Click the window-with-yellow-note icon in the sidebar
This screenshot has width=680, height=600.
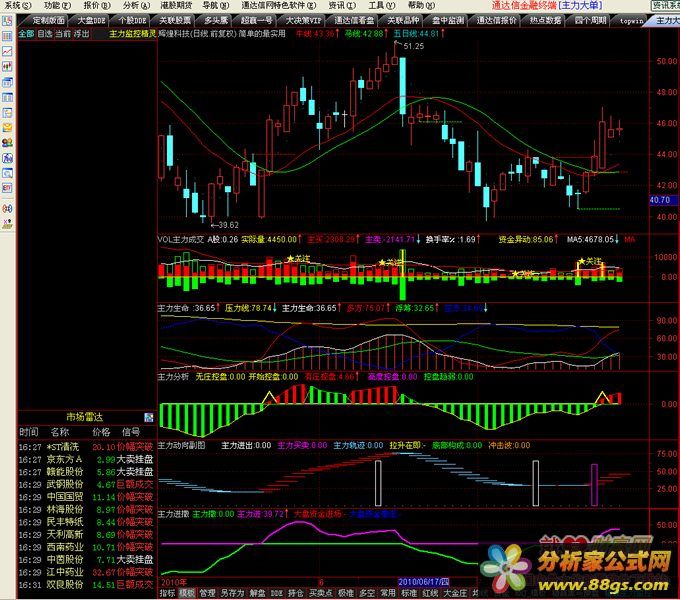[x=7, y=112]
